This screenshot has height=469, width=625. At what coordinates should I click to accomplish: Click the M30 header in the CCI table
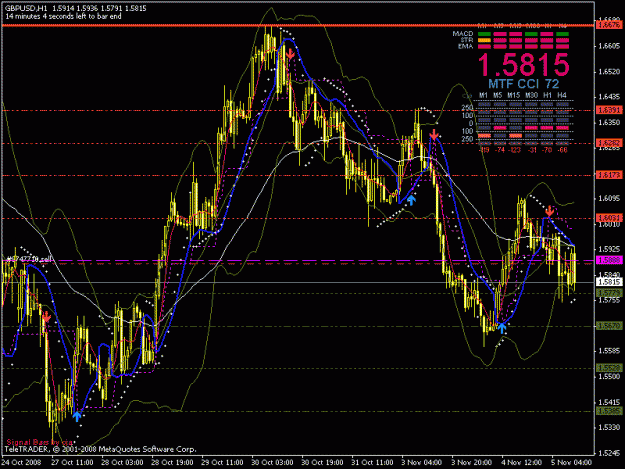531,95
